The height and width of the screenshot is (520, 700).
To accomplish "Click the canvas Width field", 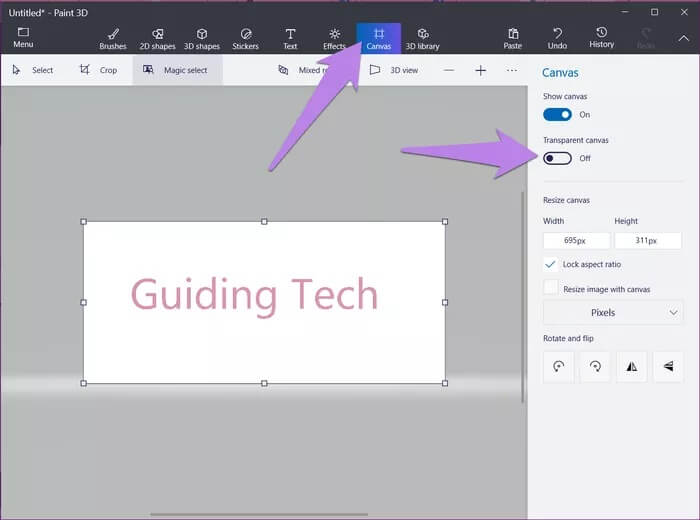I will click(x=576, y=241).
